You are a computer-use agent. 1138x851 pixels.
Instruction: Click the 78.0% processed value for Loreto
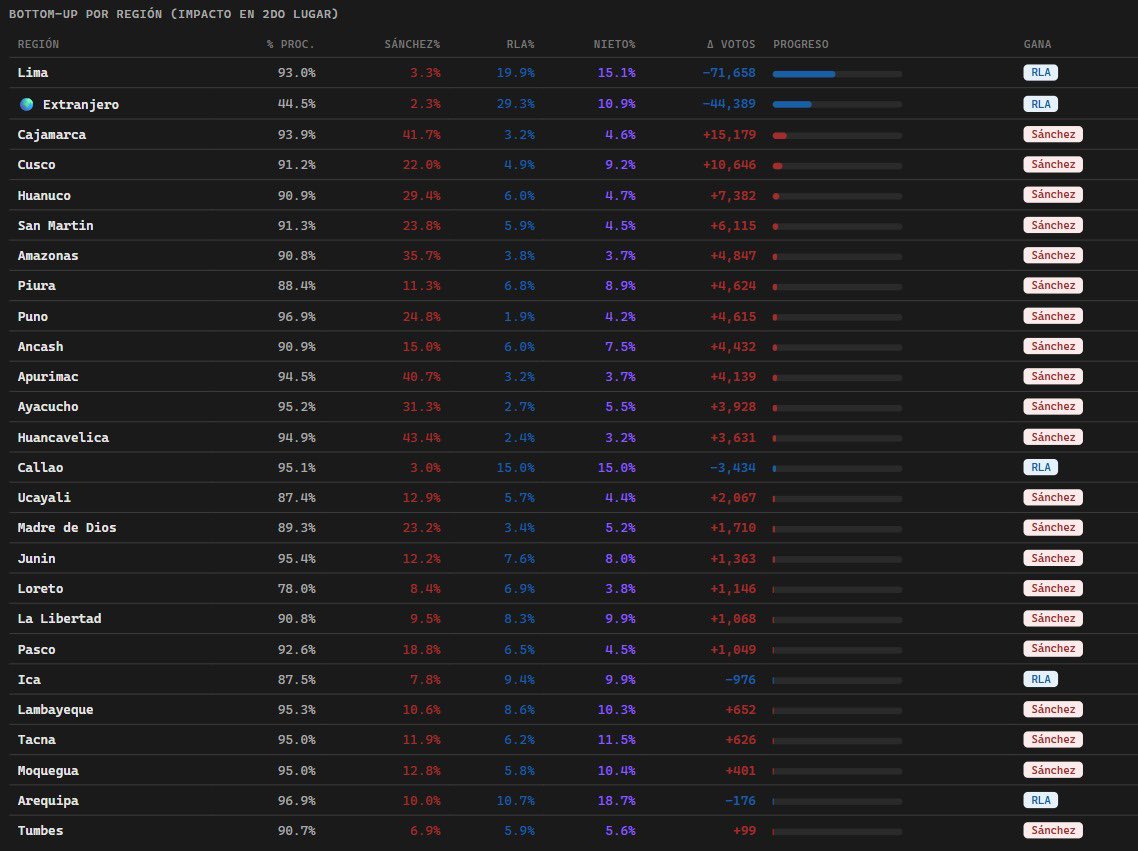(x=296, y=588)
